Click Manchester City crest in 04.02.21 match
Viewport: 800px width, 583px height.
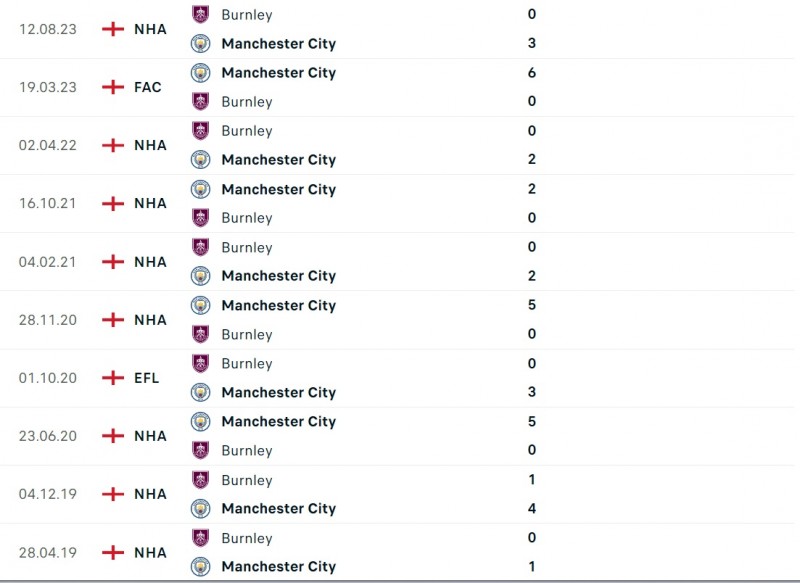pos(201,276)
